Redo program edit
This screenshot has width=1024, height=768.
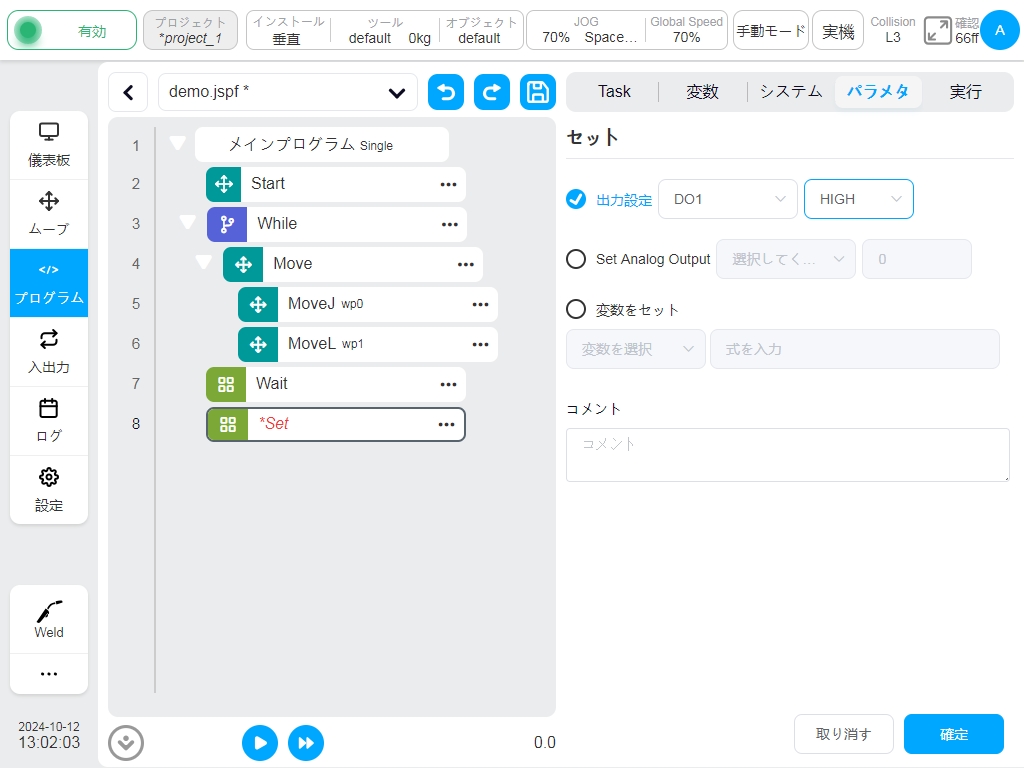coord(492,92)
